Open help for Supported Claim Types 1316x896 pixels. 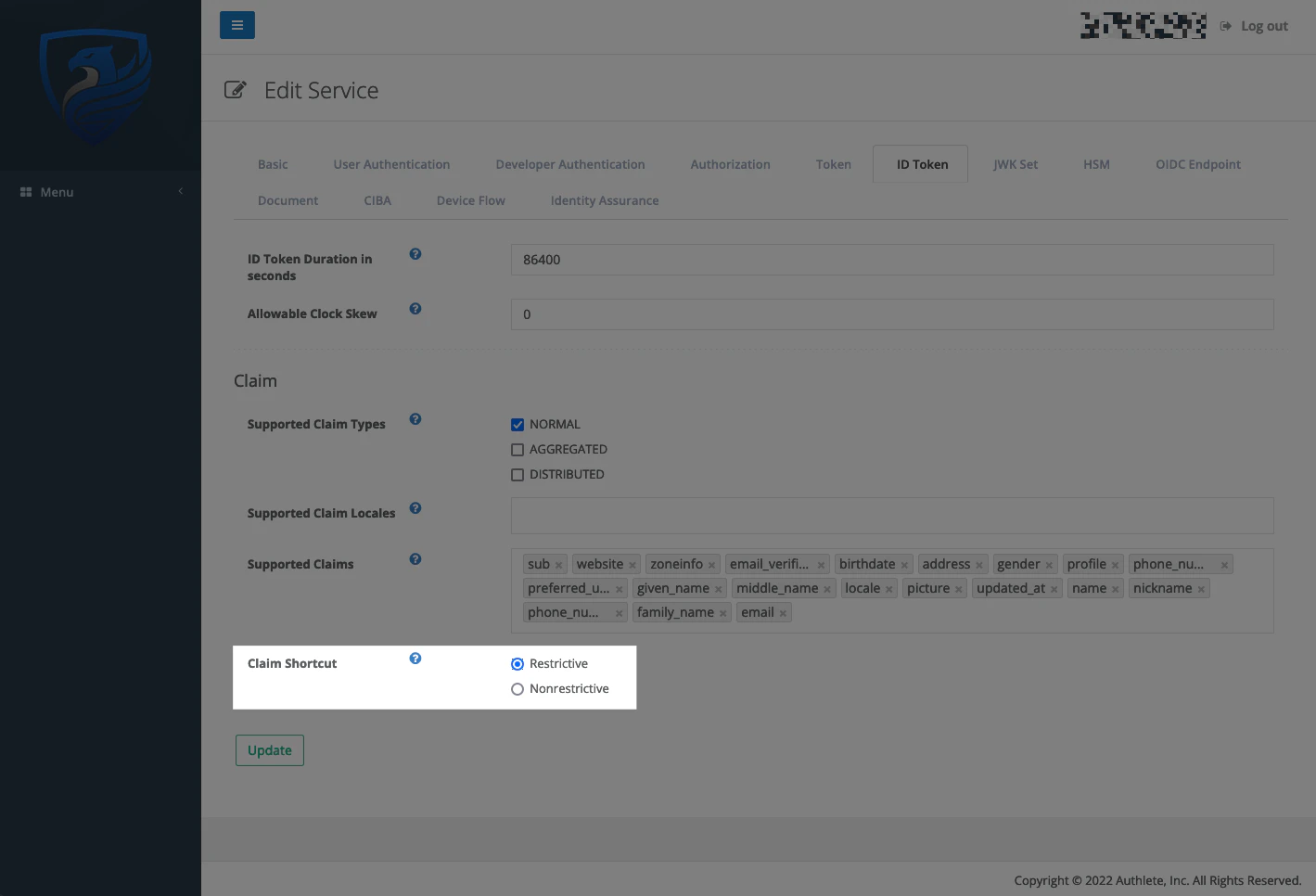coord(415,418)
